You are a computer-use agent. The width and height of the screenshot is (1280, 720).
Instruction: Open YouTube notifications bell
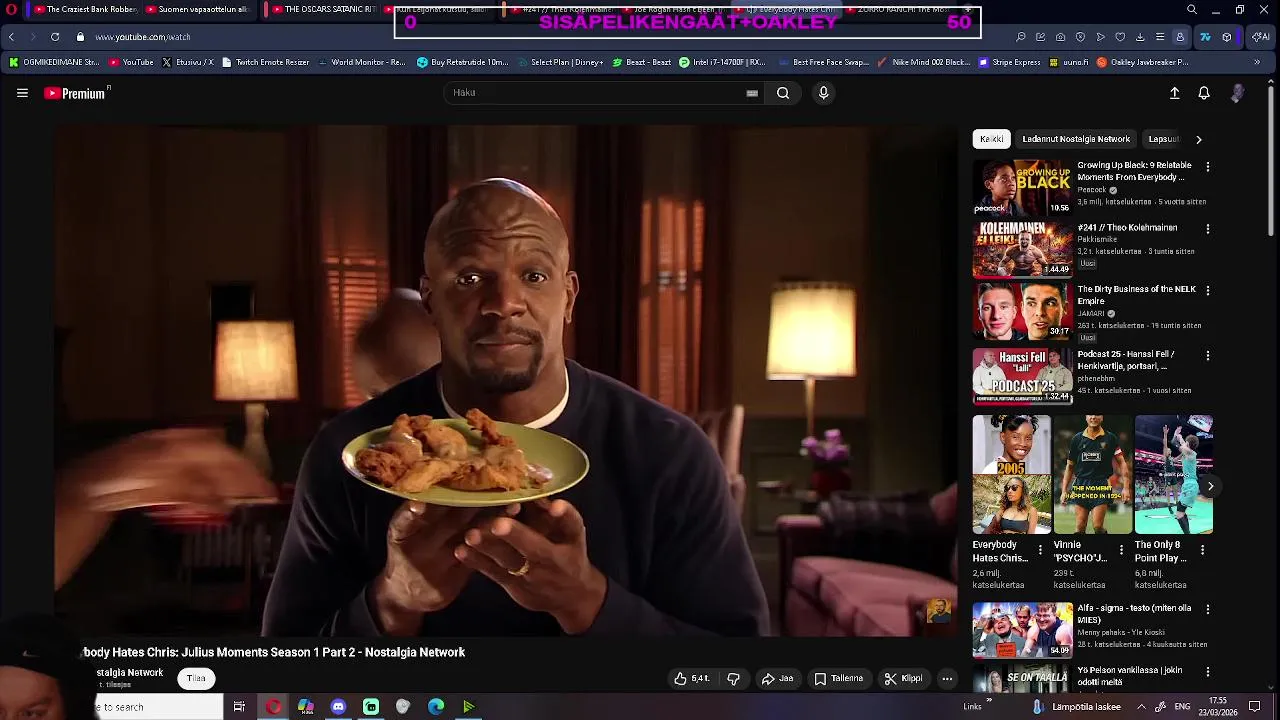coord(1204,93)
